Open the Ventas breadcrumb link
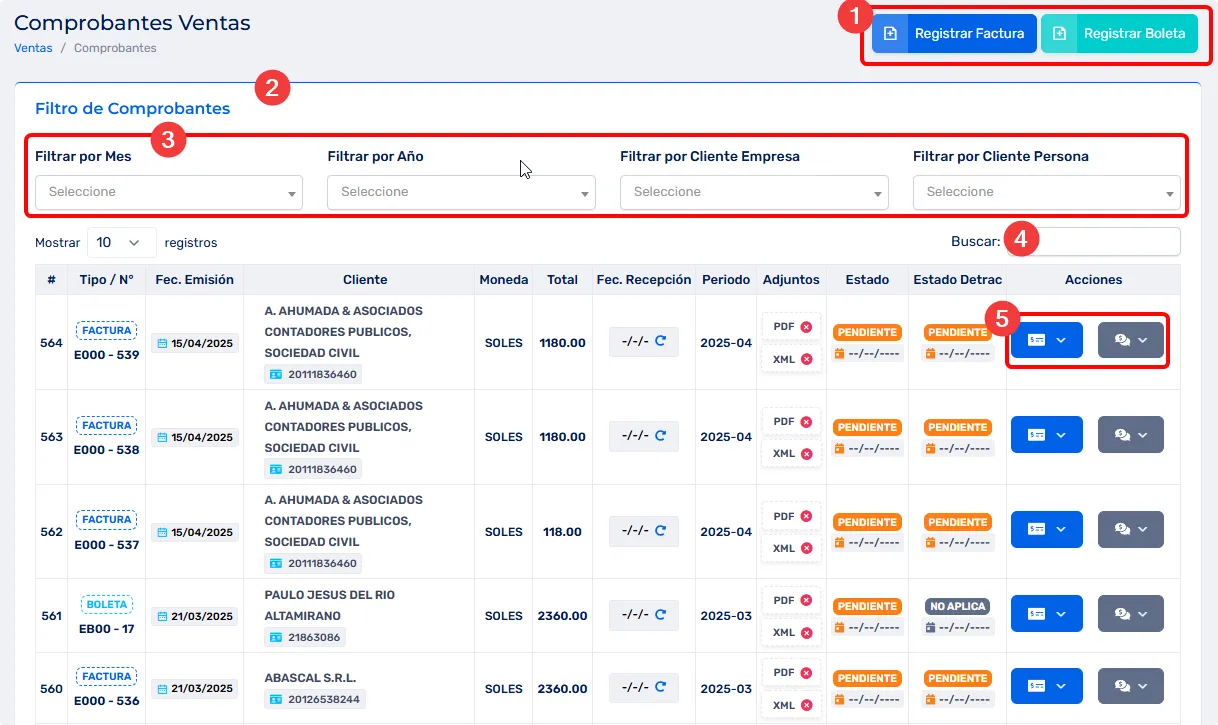Screen dimensions: 1218x725 (33, 48)
